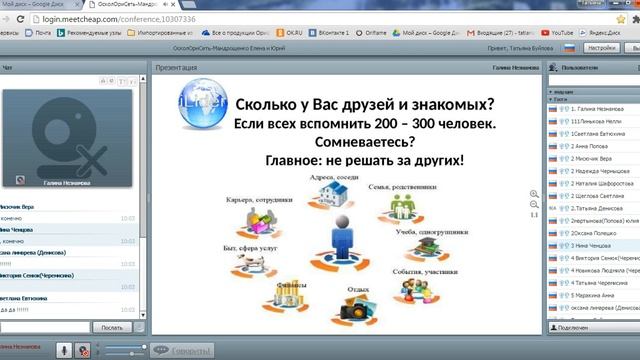Open the smiley emoticon picker next to Послать
This screenshot has height=360, width=640.
pos(139,327)
